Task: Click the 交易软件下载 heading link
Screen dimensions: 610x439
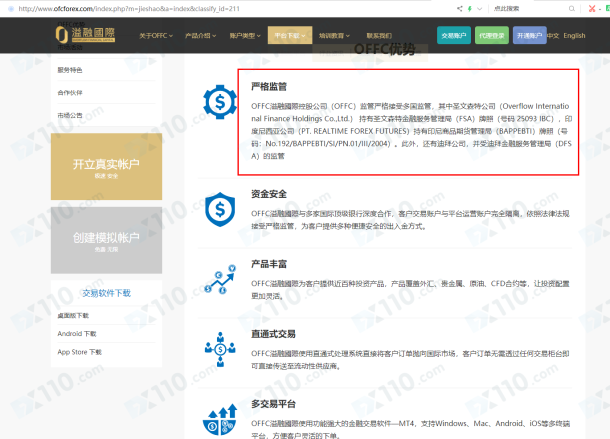Action: (107, 293)
